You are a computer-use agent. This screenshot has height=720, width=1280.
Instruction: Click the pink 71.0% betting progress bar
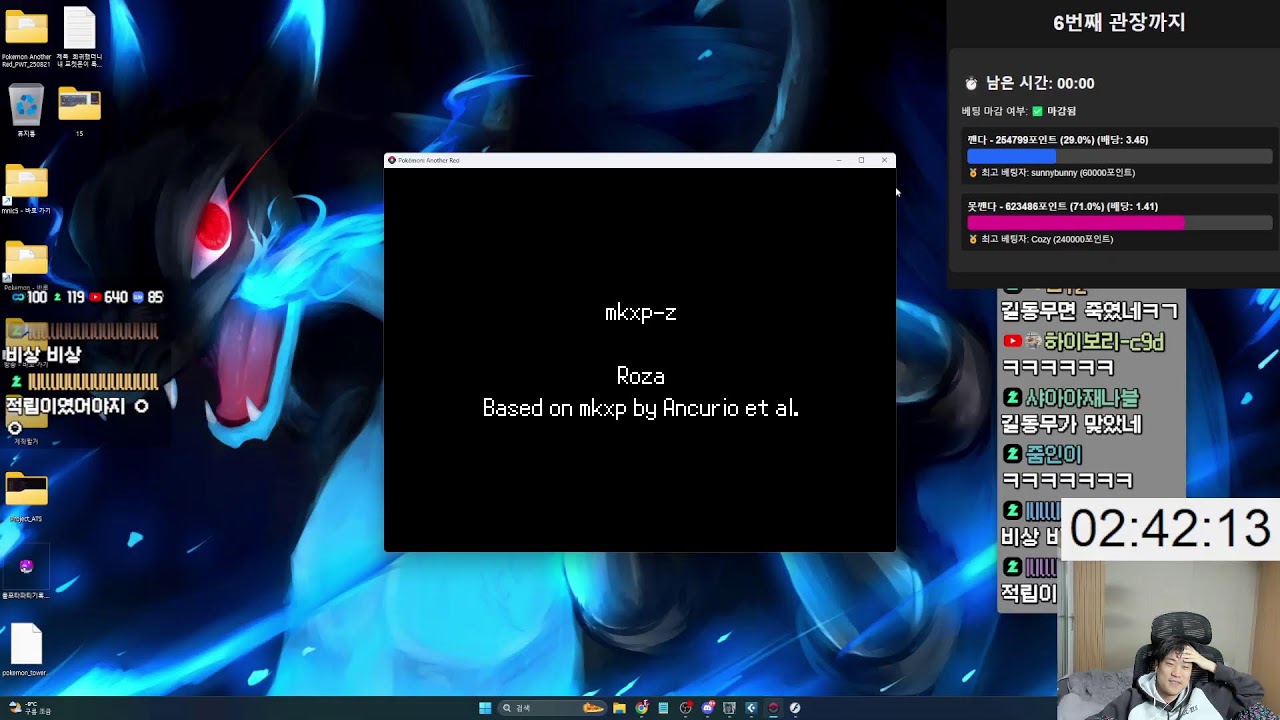coord(1076,223)
